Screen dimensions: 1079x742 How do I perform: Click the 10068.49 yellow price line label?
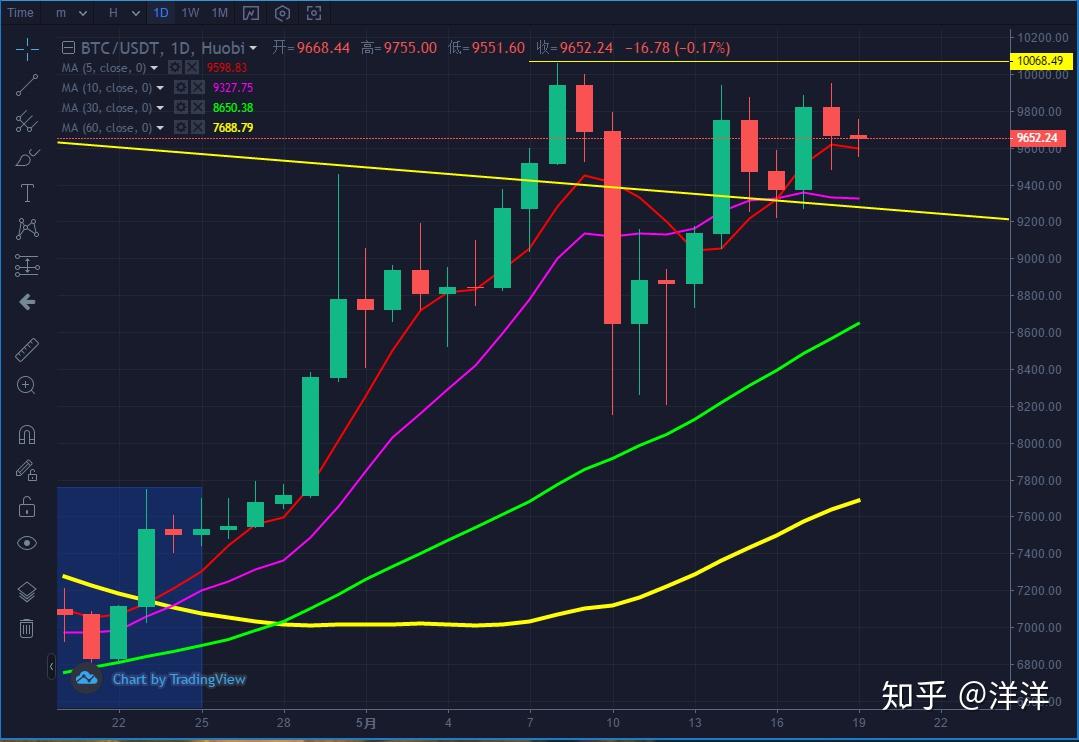pos(1040,61)
